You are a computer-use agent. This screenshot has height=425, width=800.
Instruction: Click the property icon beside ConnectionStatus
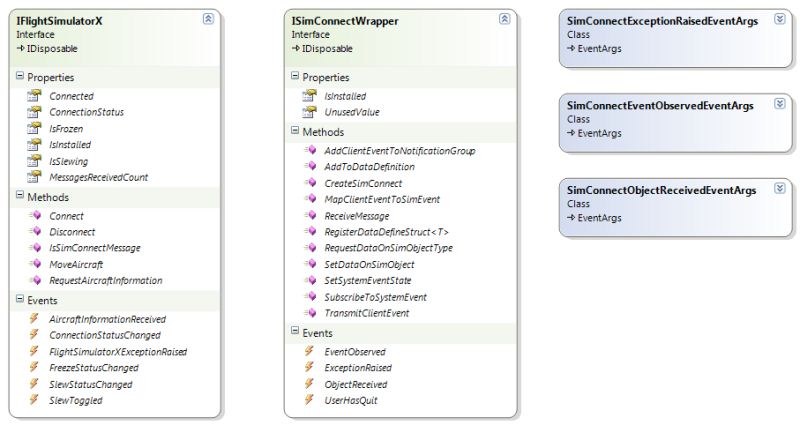34,112
